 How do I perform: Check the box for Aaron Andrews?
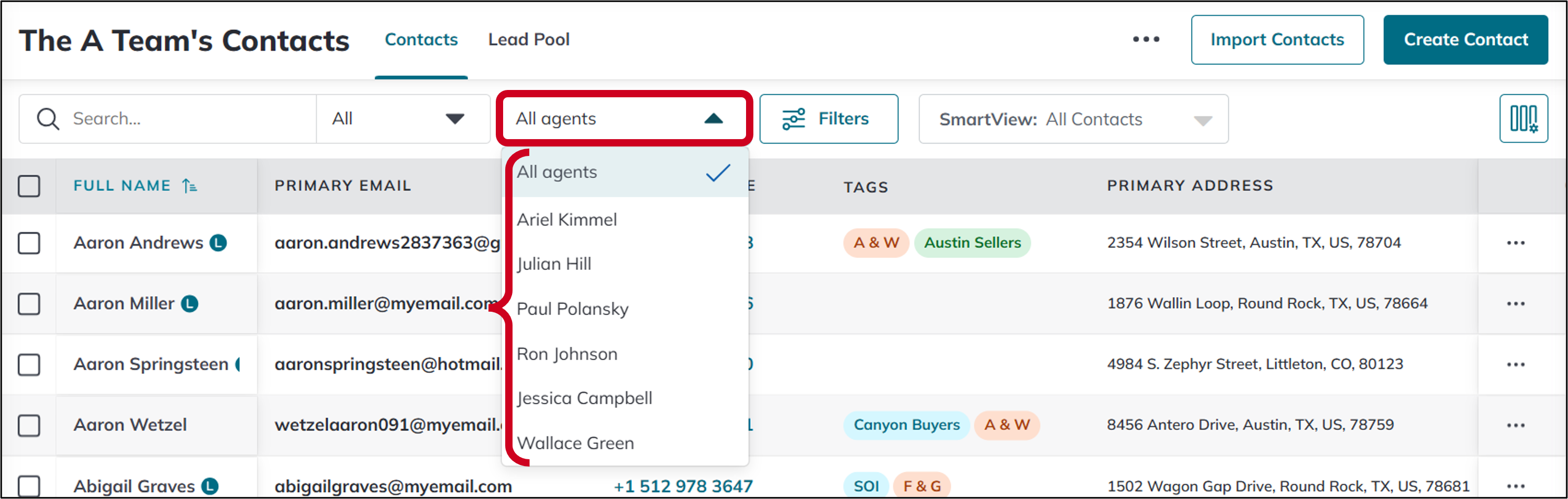[x=29, y=243]
